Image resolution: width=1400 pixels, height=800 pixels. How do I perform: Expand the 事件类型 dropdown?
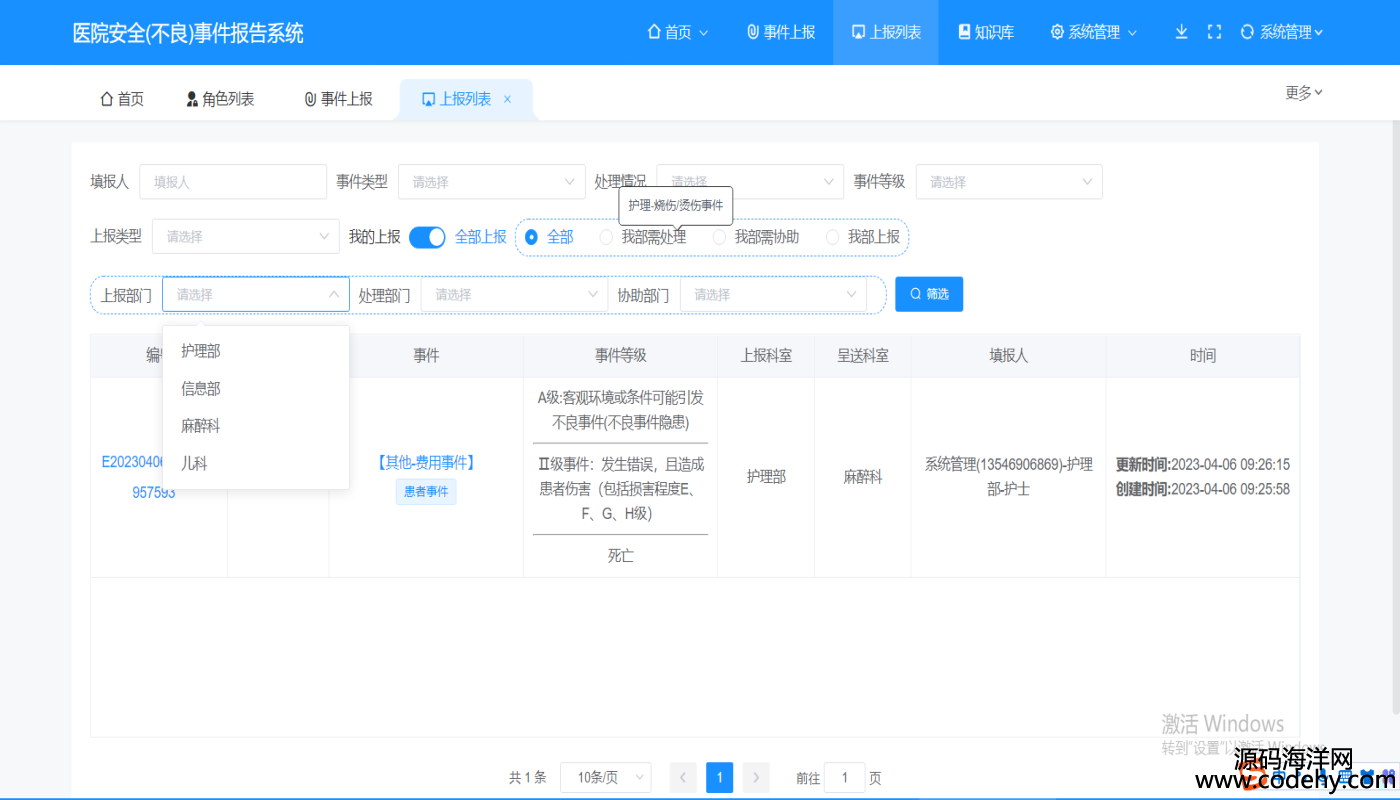[491, 182]
